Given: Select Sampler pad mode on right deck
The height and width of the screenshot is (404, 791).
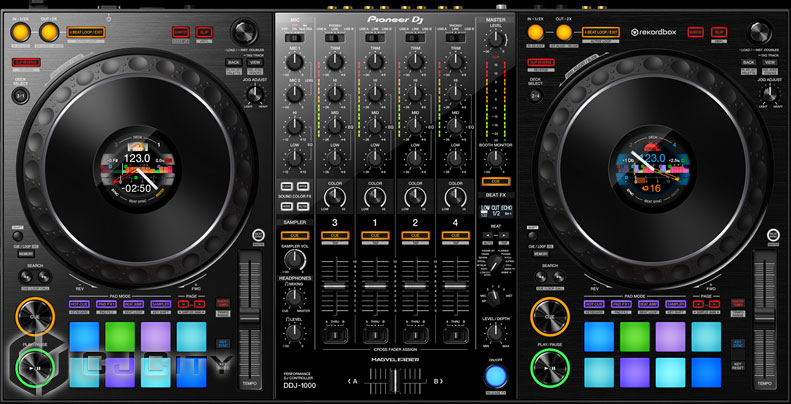Looking at the screenshot, I should [x=675, y=304].
